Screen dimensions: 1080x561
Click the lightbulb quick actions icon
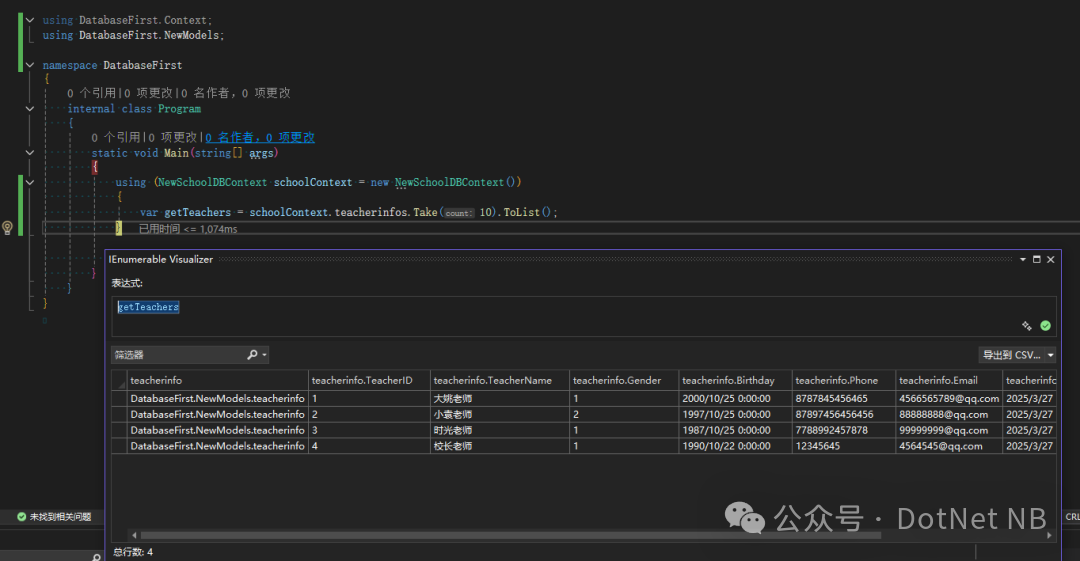click(x=8, y=227)
